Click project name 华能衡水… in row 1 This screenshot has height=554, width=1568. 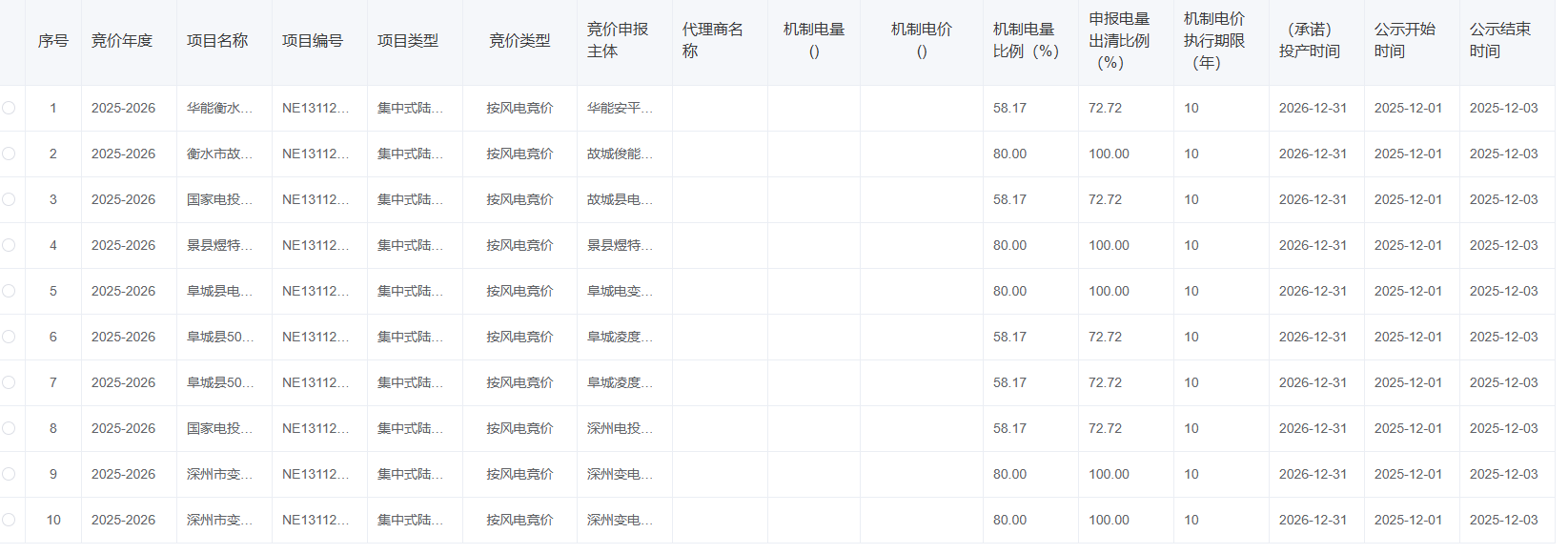(219, 108)
